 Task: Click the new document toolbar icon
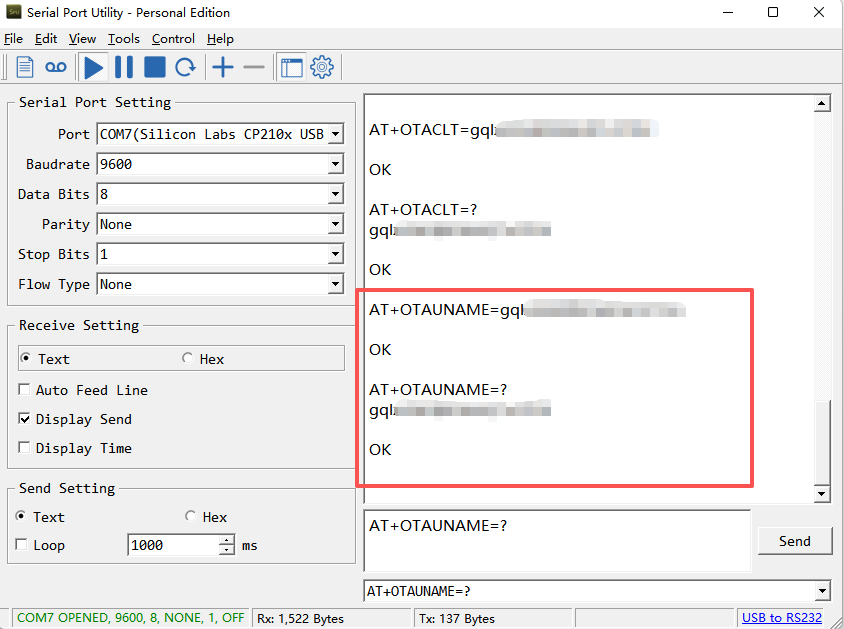tap(25, 67)
